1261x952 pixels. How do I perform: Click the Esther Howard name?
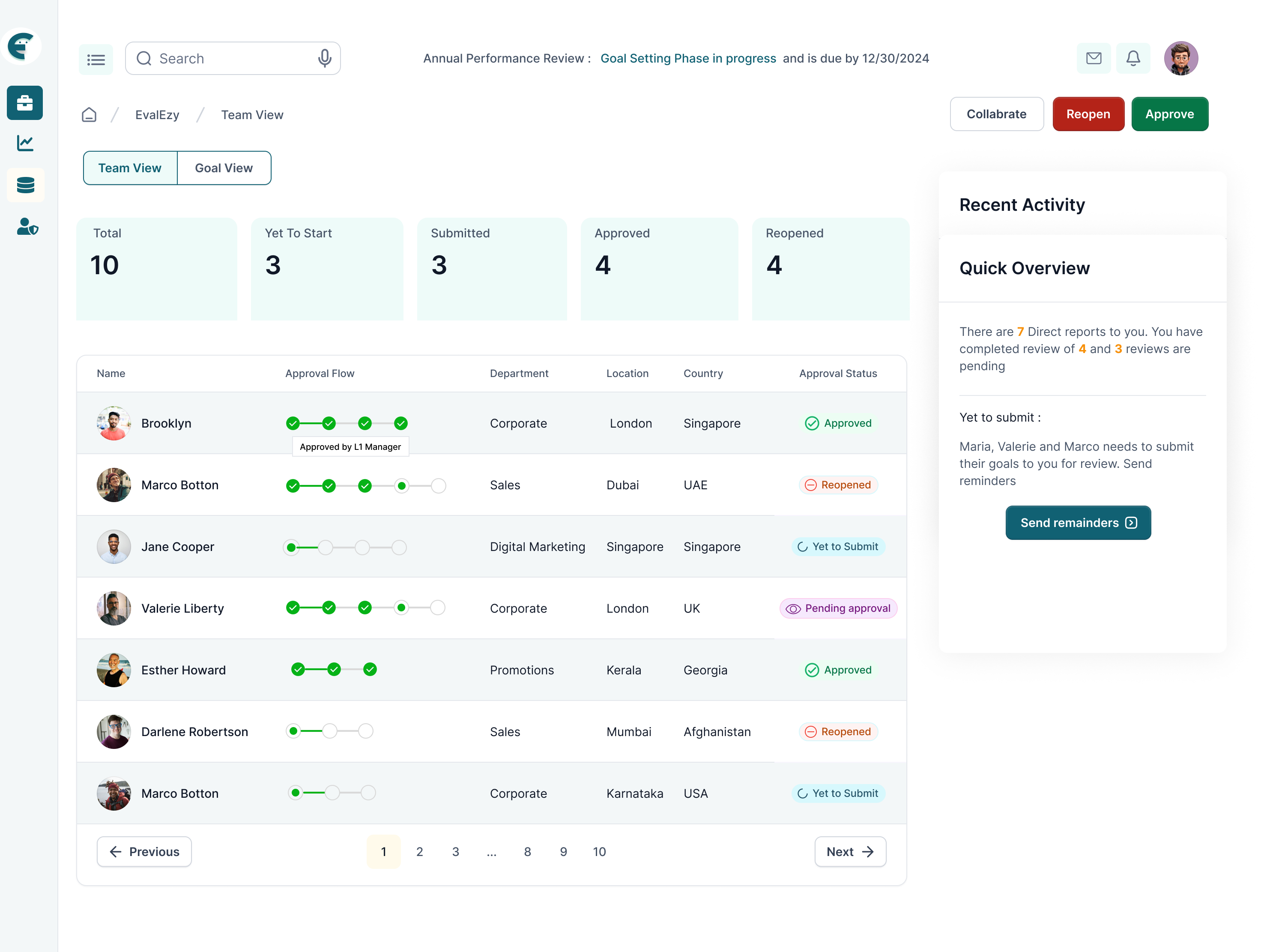click(x=184, y=670)
